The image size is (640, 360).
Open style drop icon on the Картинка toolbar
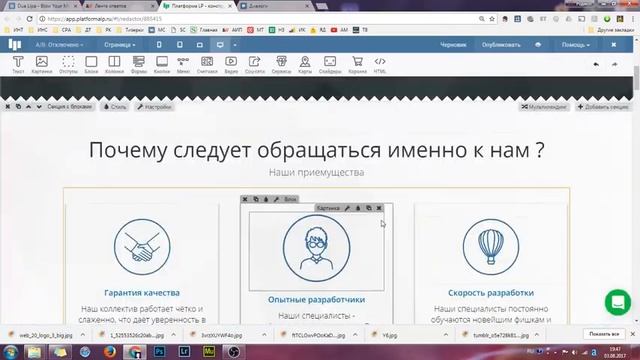click(358, 208)
